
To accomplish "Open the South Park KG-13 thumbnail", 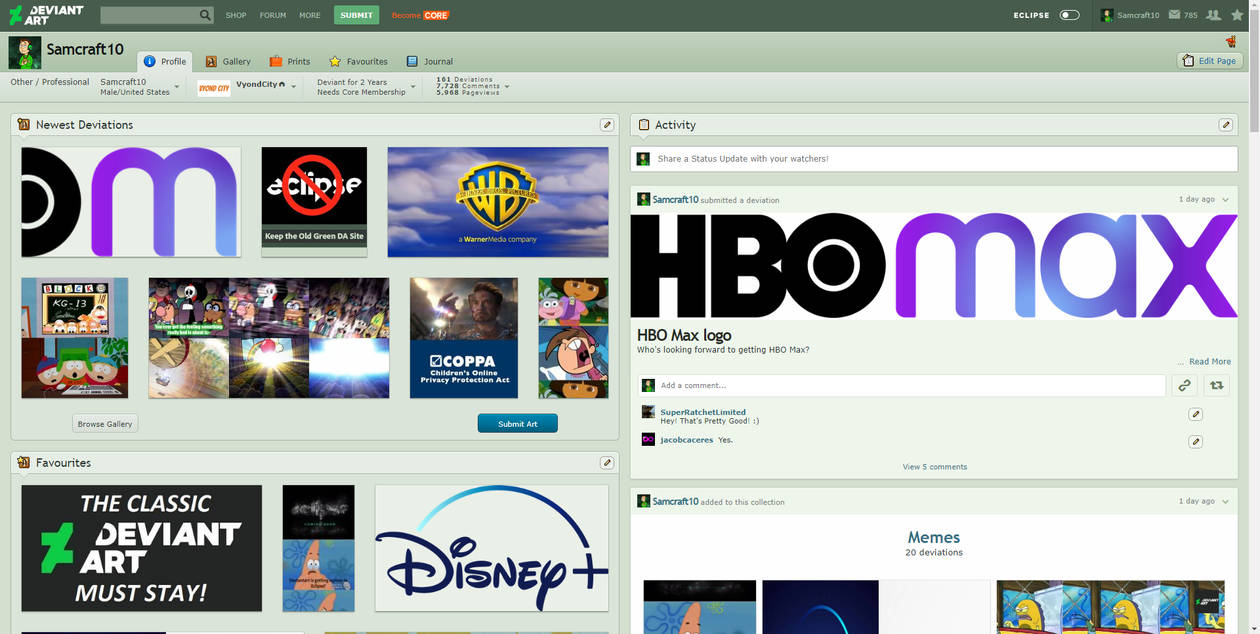I will point(75,338).
